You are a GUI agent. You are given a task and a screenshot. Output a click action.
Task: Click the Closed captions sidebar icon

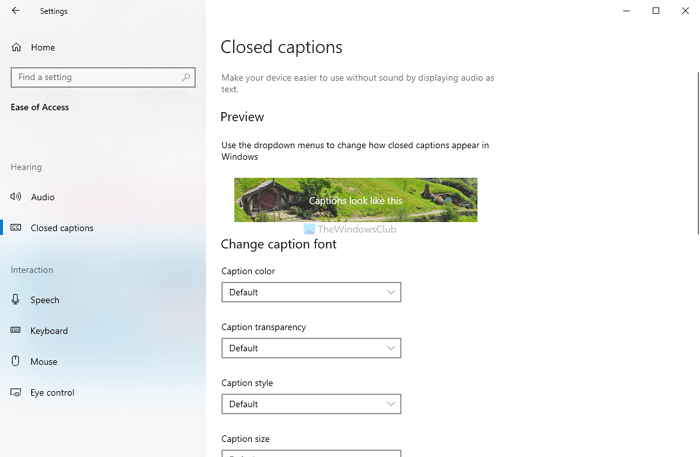point(16,228)
